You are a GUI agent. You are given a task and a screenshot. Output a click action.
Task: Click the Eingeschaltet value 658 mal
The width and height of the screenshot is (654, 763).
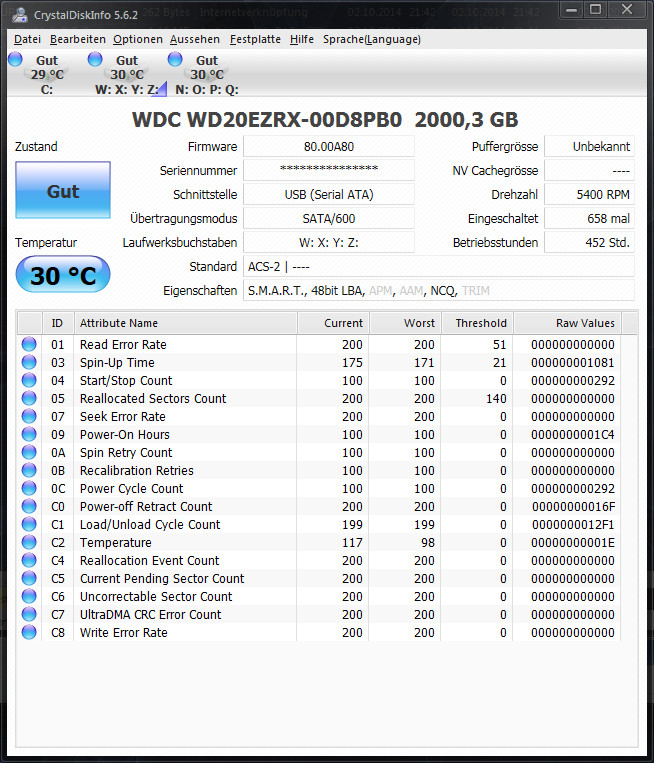point(589,218)
